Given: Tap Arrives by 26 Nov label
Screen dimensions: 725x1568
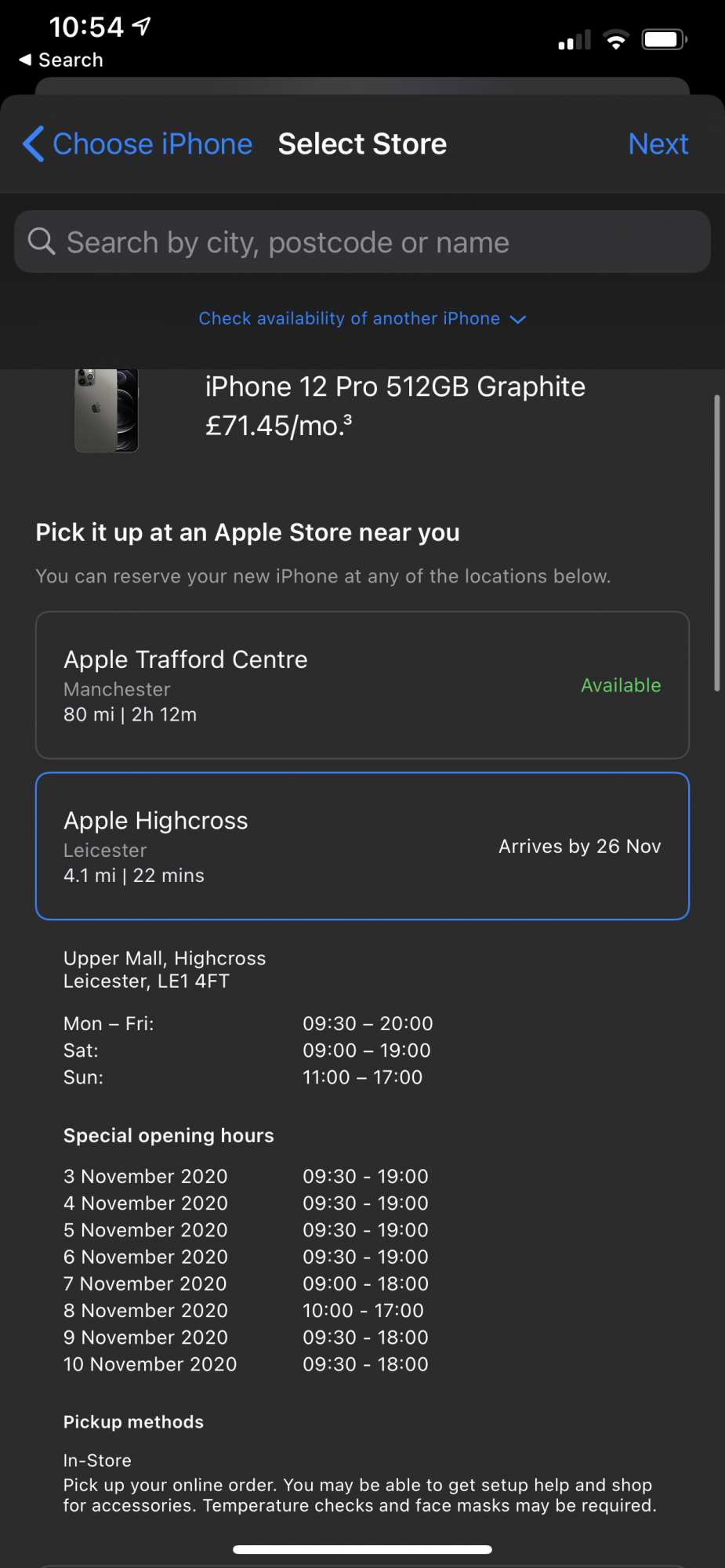Looking at the screenshot, I should pyautogui.click(x=580, y=846).
